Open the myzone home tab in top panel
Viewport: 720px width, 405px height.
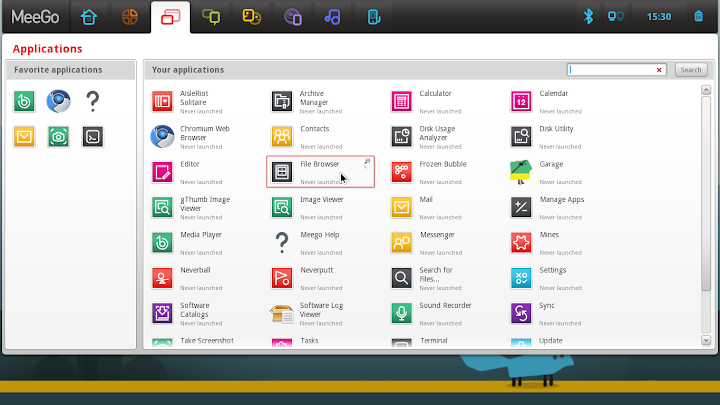point(89,17)
